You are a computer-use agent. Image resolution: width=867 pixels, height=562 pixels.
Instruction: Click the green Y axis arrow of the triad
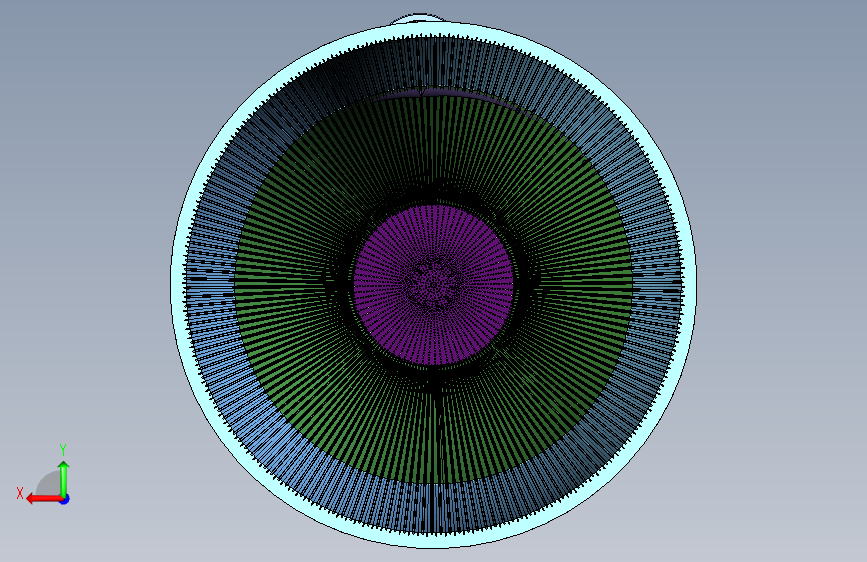point(64,479)
